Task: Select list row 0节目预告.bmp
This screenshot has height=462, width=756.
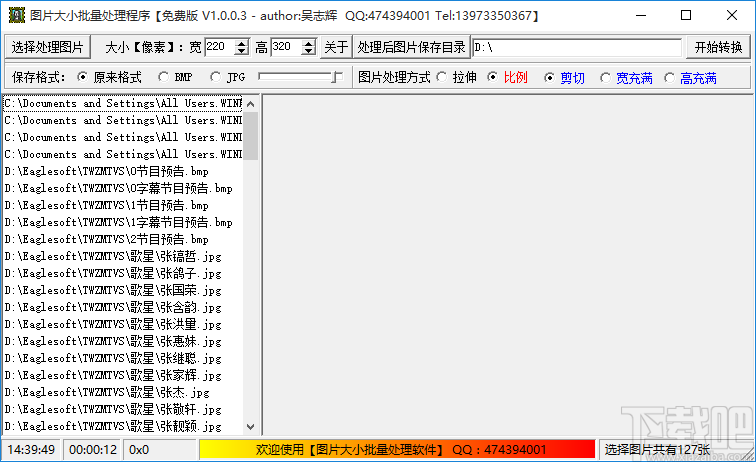Action: pos(123,171)
